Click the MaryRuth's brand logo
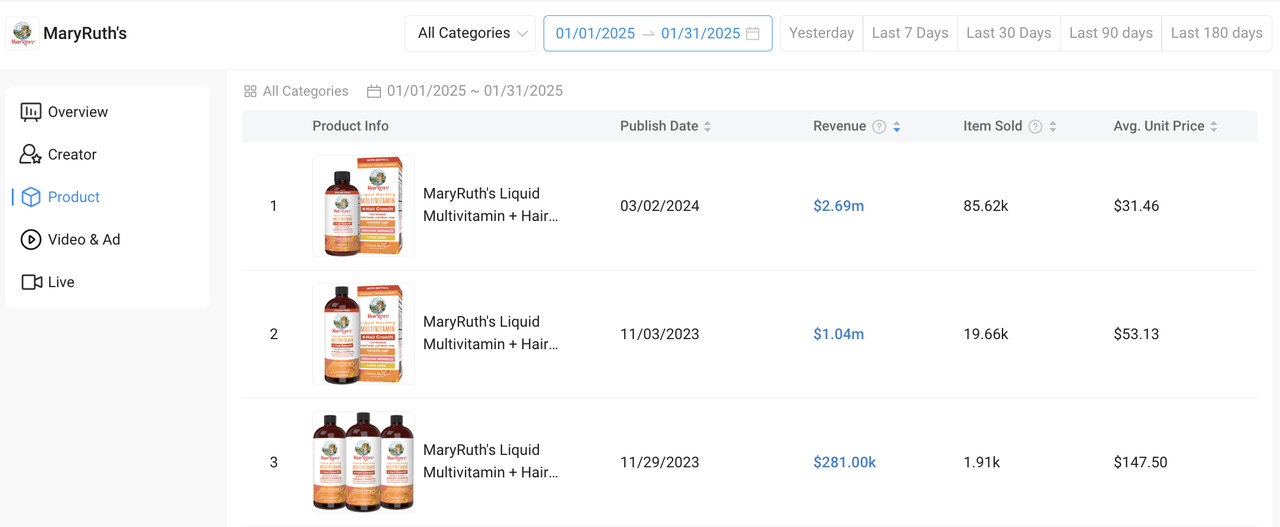This screenshot has width=1280, height=527. pyautogui.click(x=22, y=33)
